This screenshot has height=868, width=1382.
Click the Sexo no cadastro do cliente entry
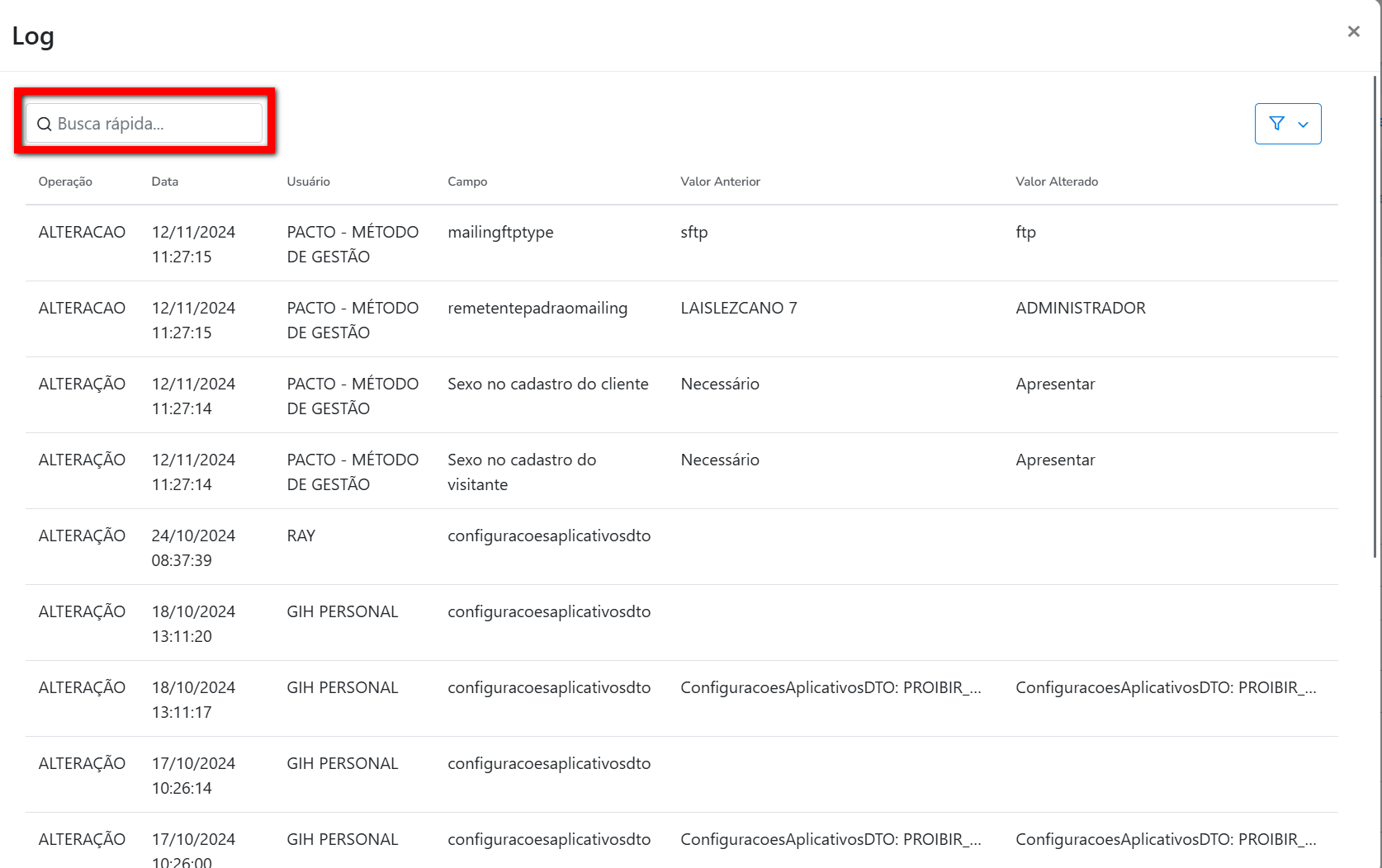(547, 384)
